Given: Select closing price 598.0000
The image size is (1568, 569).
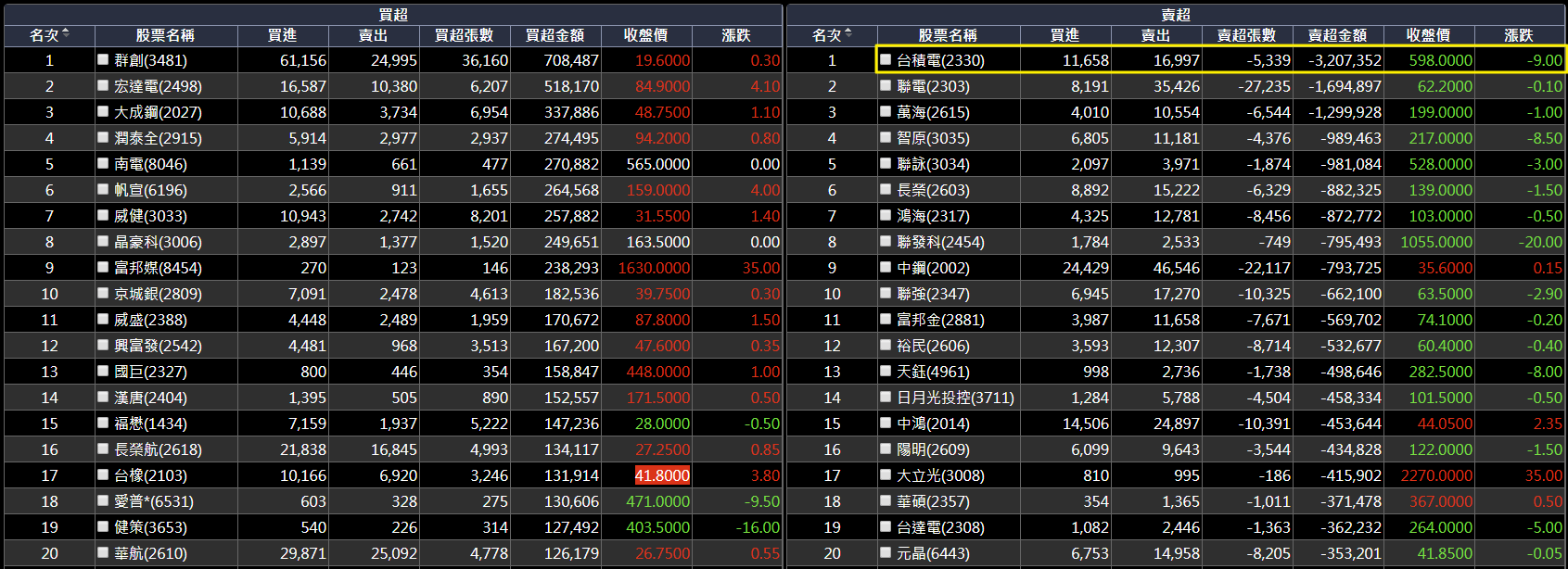Looking at the screenshot, I should [1441, 60].
